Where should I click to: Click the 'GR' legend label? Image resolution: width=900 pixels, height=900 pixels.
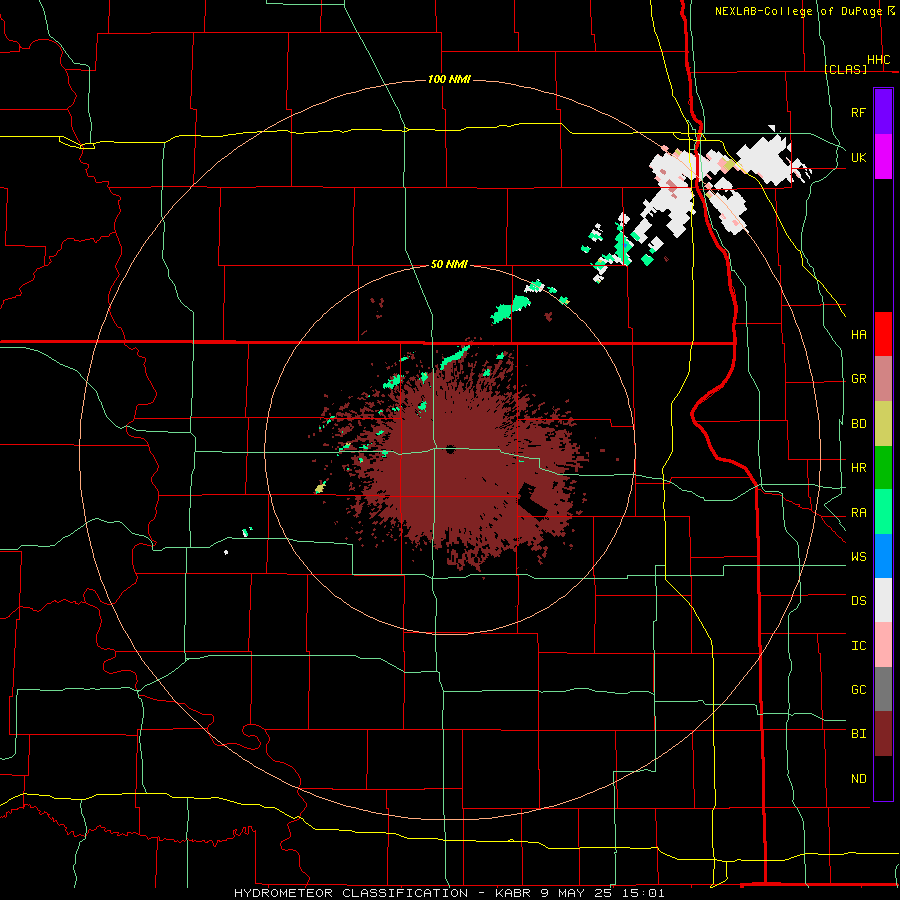click(858, 379)
